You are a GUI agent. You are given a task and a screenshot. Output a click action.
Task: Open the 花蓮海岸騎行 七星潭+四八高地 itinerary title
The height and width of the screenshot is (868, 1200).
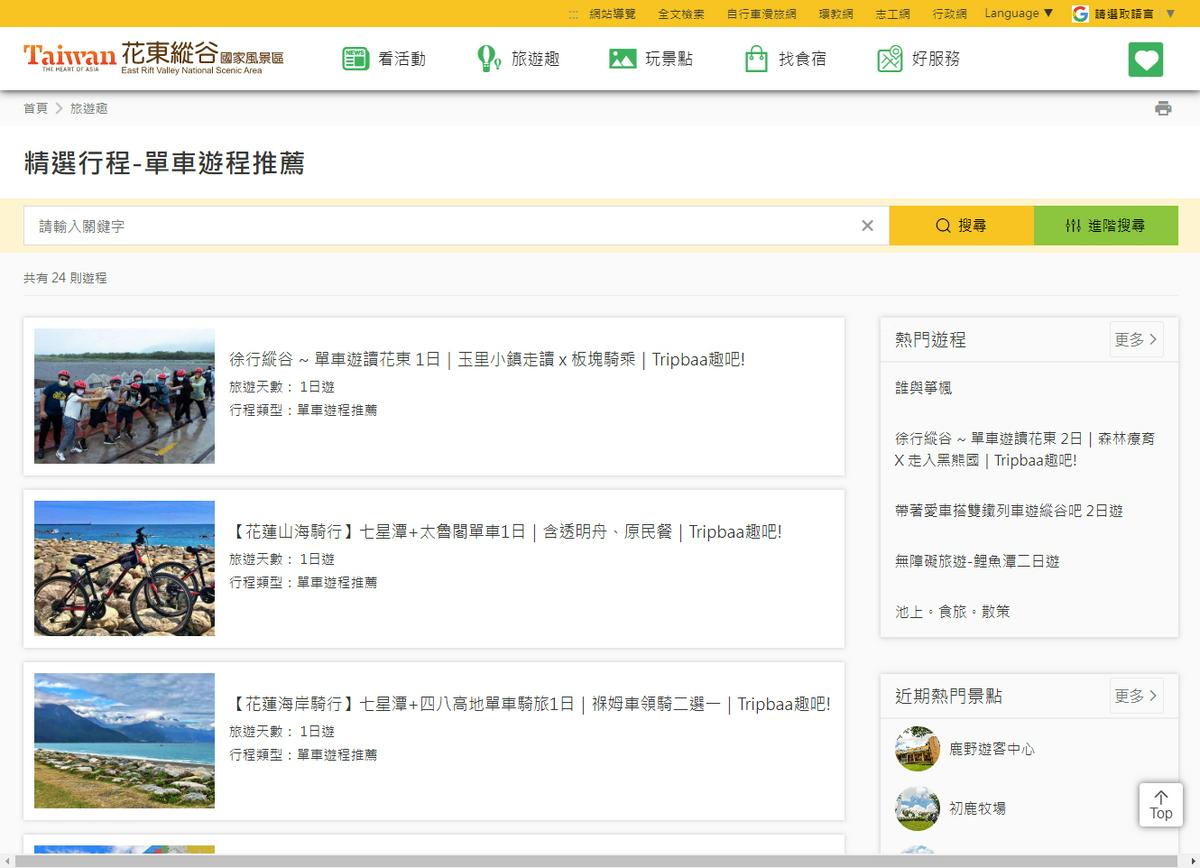click(x=530, y=704)
